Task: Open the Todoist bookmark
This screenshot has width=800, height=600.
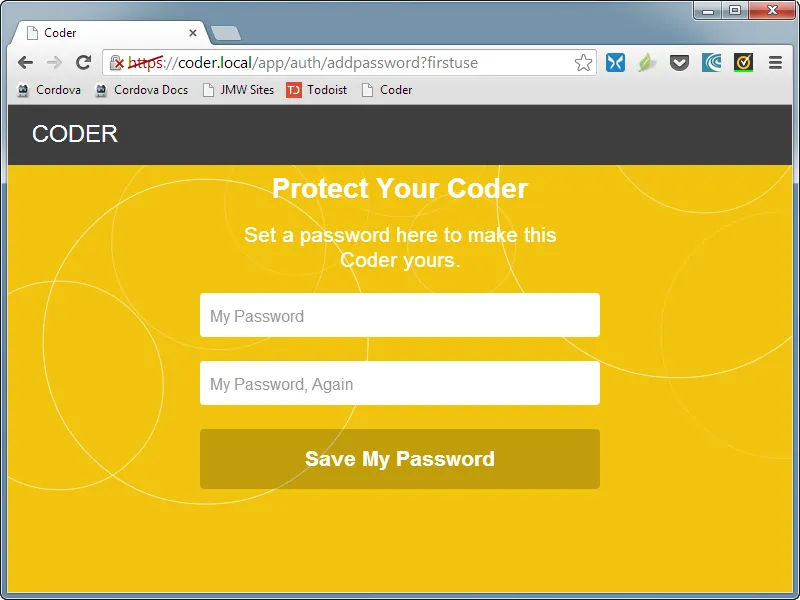Action: click(316, 90)
